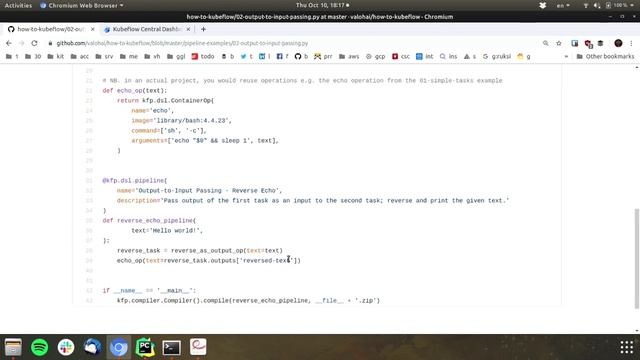This screenshot has height=360, width=640.
Task: Open the 'en' keyboard layout menu
Action: point(563,5)
